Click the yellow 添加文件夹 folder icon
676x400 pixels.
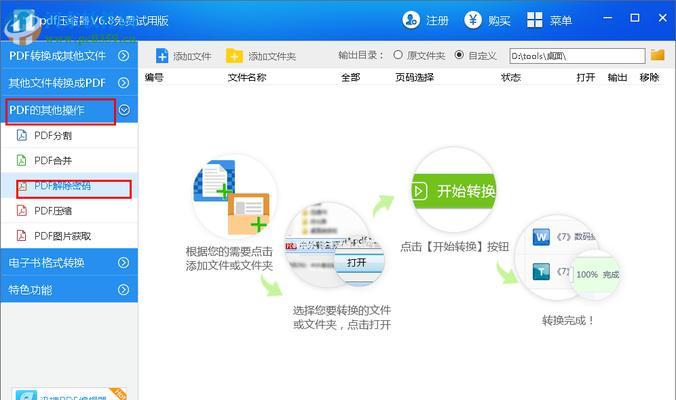pyautogui.click(x=234, y=56)
